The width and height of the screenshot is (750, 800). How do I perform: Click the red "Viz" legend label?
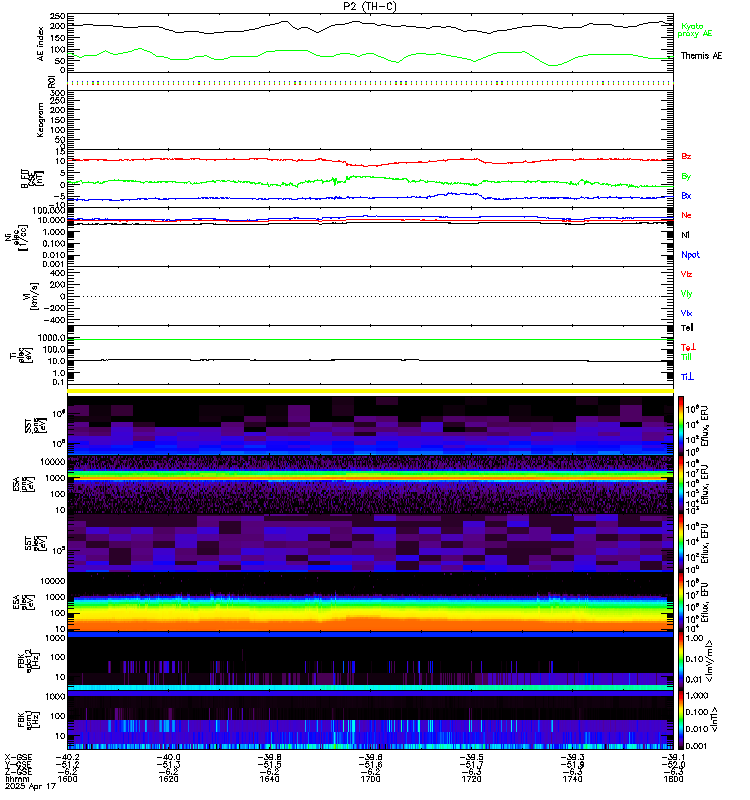click(x=686, y=274)
